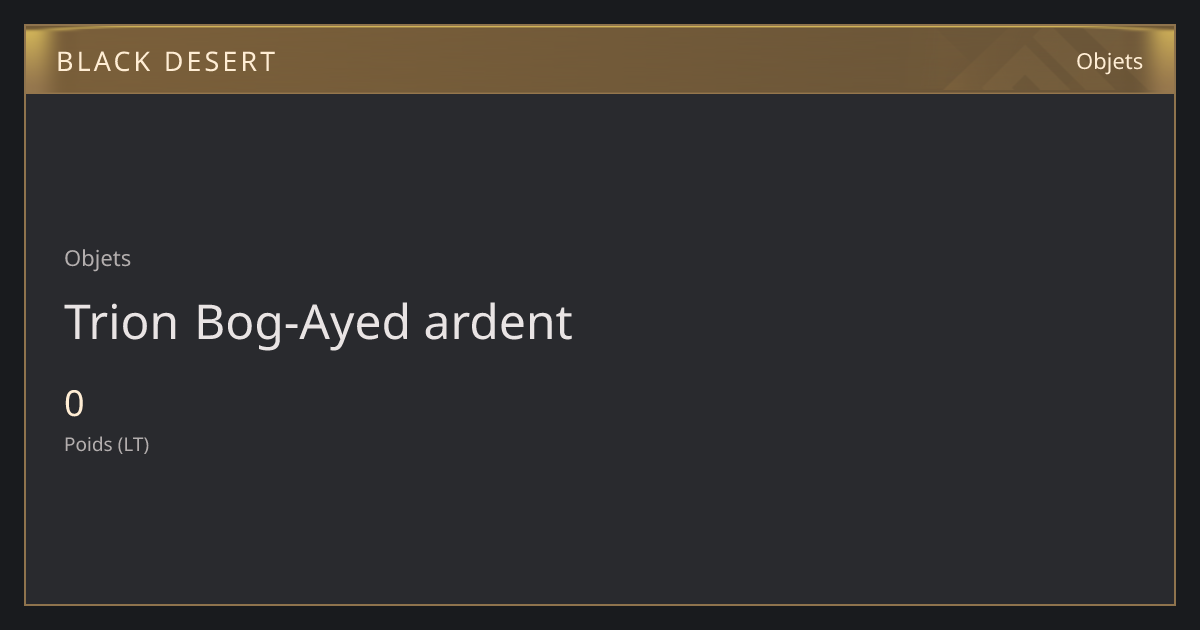Click the Trion Bog-Ayed ardent heading

pos(318,322)
